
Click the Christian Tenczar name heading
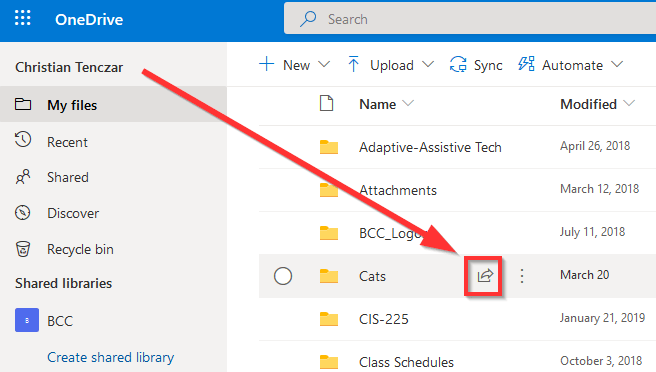pyautogui.click(x=69, y=67)
